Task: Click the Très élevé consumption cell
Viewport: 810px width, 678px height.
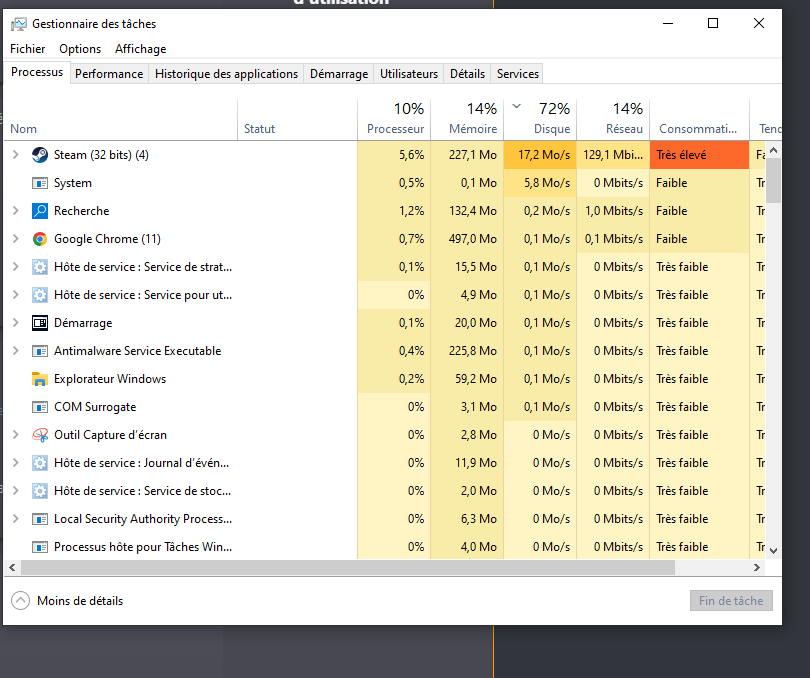Action: tap(699, 155)
